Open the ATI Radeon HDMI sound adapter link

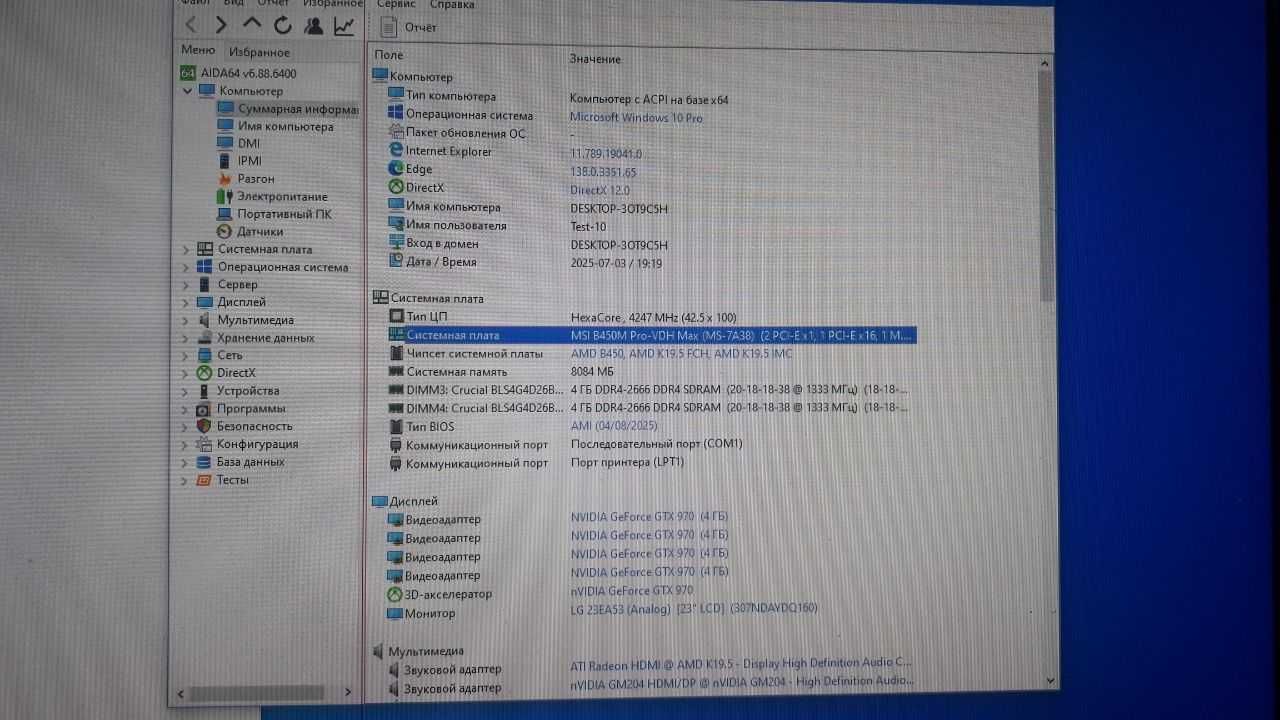[x=741, y=662]
